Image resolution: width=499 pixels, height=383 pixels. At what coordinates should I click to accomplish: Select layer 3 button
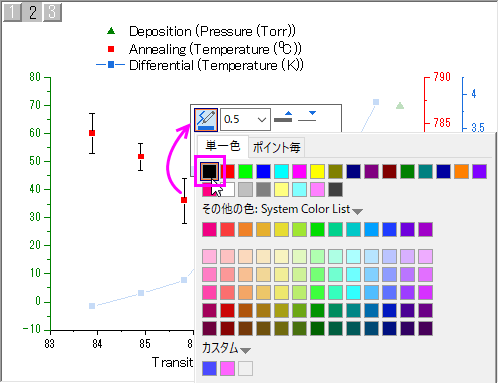pyautogui.click(x=52, y=12)
